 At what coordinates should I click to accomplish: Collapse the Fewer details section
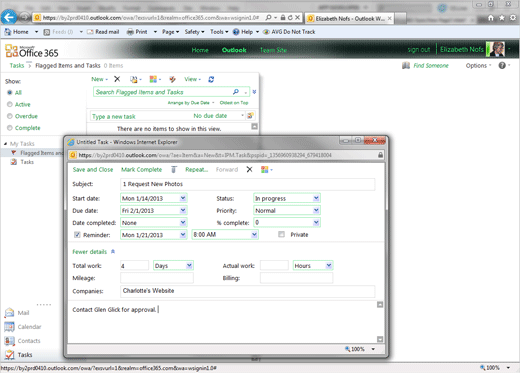click(x=93, y=252)
